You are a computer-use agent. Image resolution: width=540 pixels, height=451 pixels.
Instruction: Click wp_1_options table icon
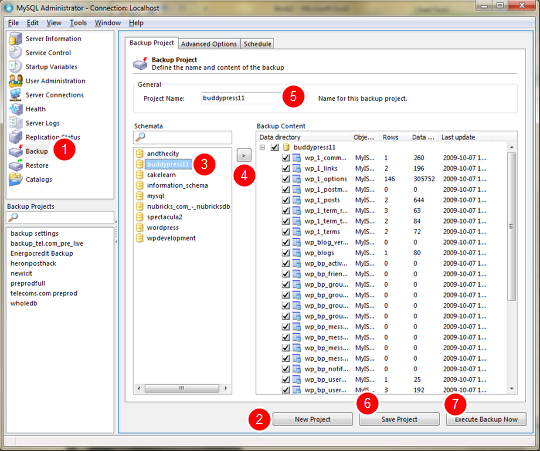pos(297,179)
